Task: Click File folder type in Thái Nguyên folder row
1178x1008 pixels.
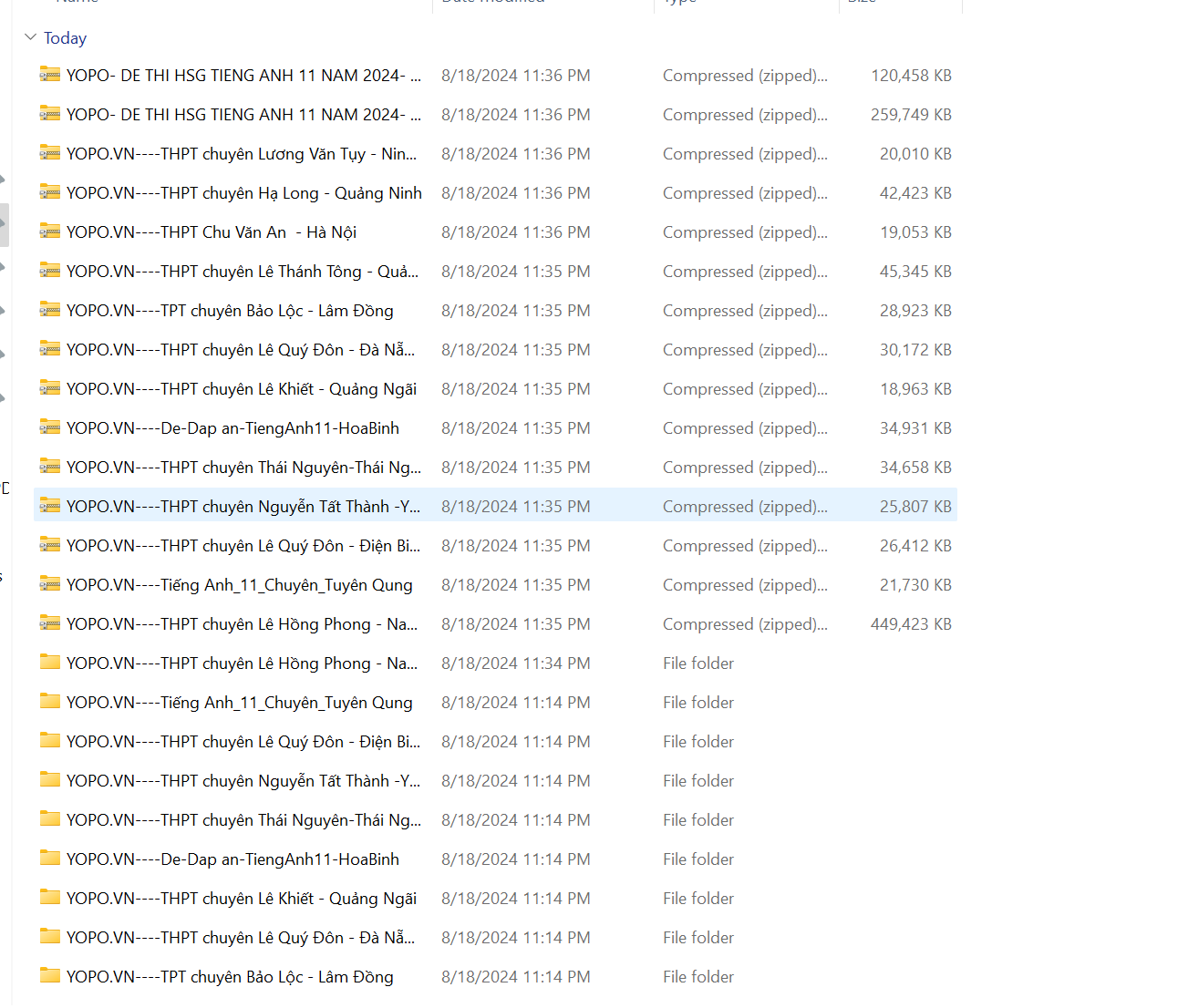Action: 698,820
